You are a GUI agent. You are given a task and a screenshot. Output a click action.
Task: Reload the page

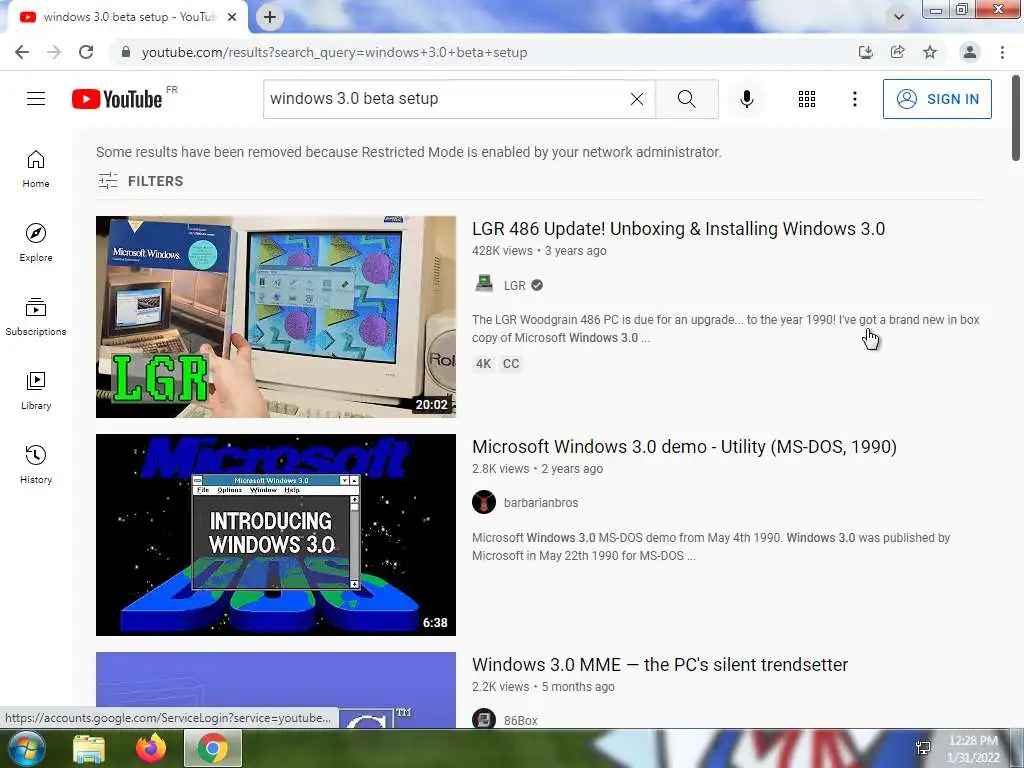(86, 52)
